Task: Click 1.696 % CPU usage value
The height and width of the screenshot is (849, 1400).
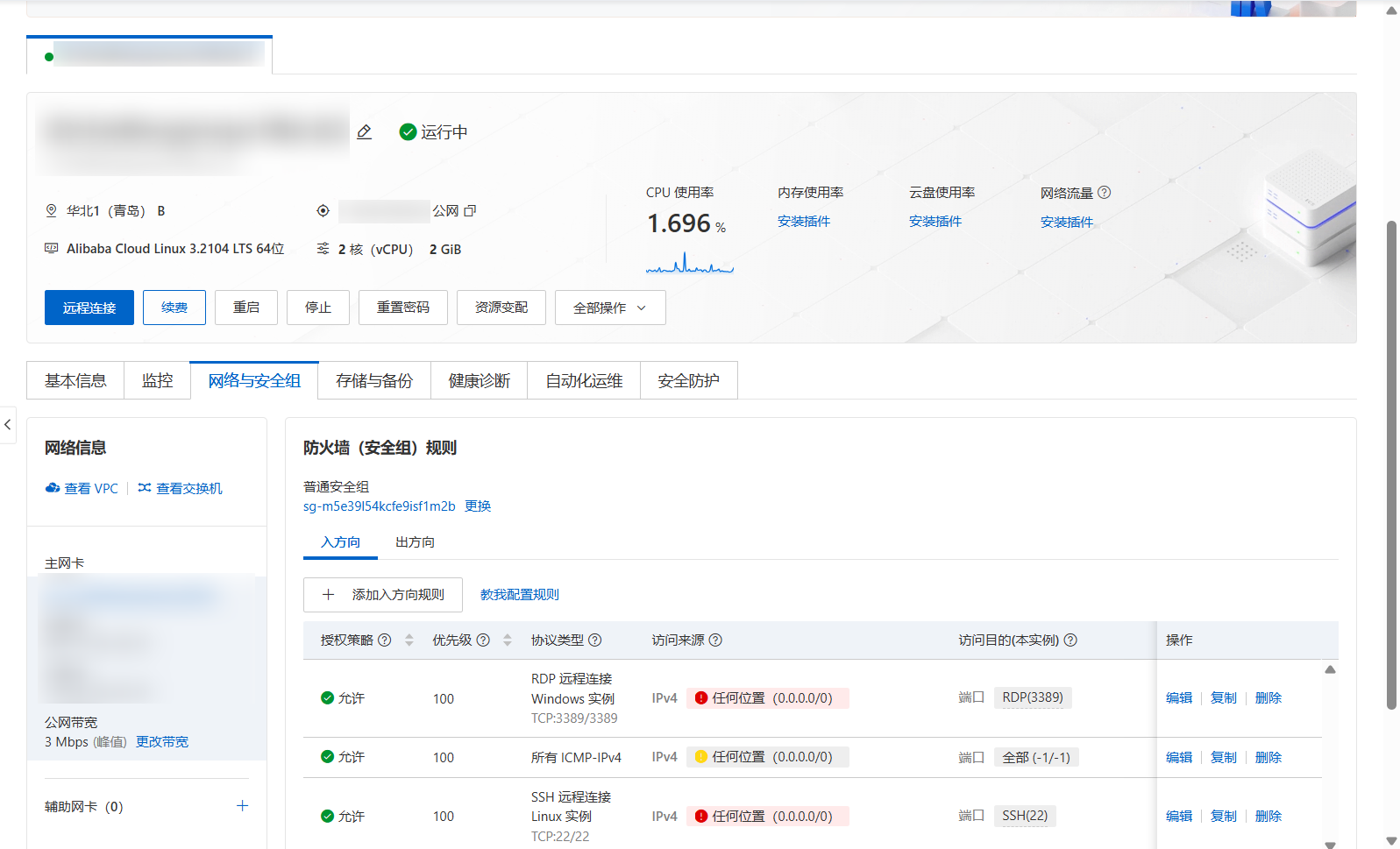Action: pos(686,224)
